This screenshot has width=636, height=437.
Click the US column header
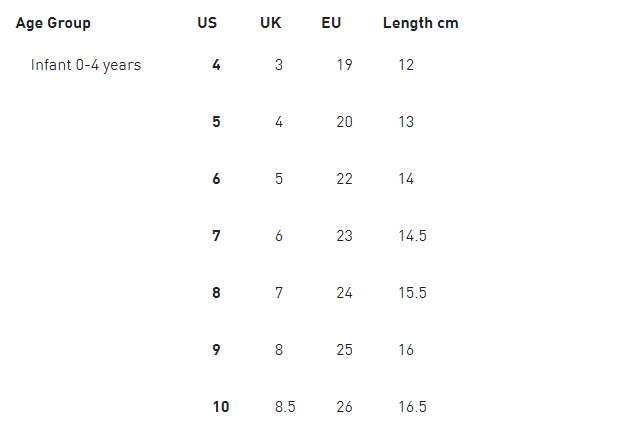pos(207,23)
